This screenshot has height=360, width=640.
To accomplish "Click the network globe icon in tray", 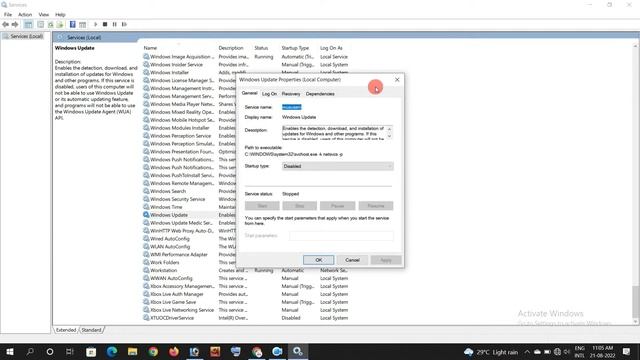I will [557, 351].
